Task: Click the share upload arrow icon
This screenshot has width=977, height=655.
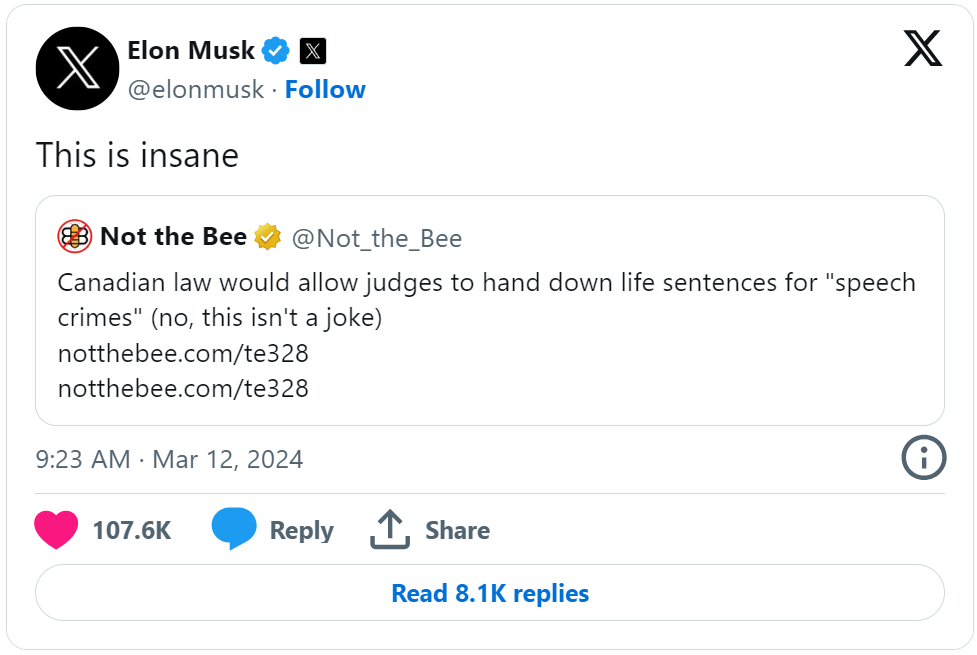Action: (x=390, y=529)
